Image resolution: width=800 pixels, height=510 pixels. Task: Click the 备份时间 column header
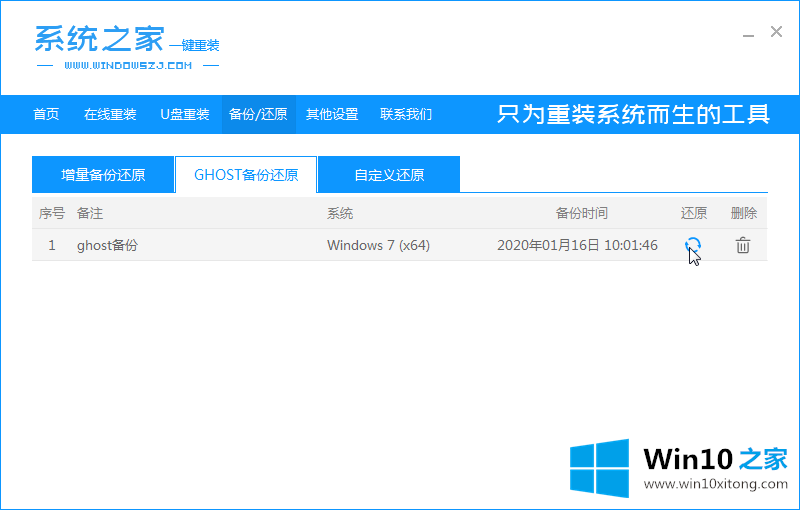coord(582,213)
